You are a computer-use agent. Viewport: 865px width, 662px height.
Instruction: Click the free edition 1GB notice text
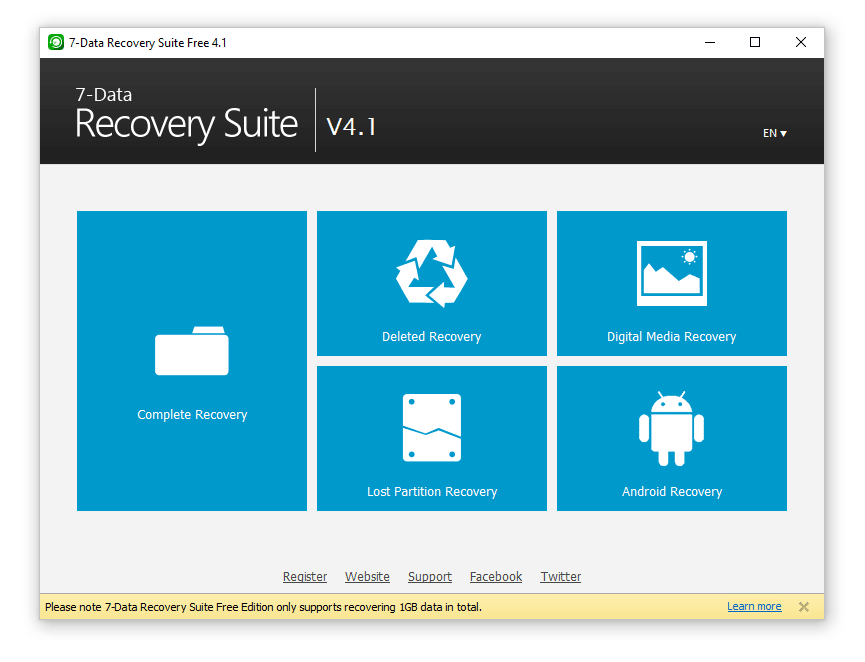[263, 607]
